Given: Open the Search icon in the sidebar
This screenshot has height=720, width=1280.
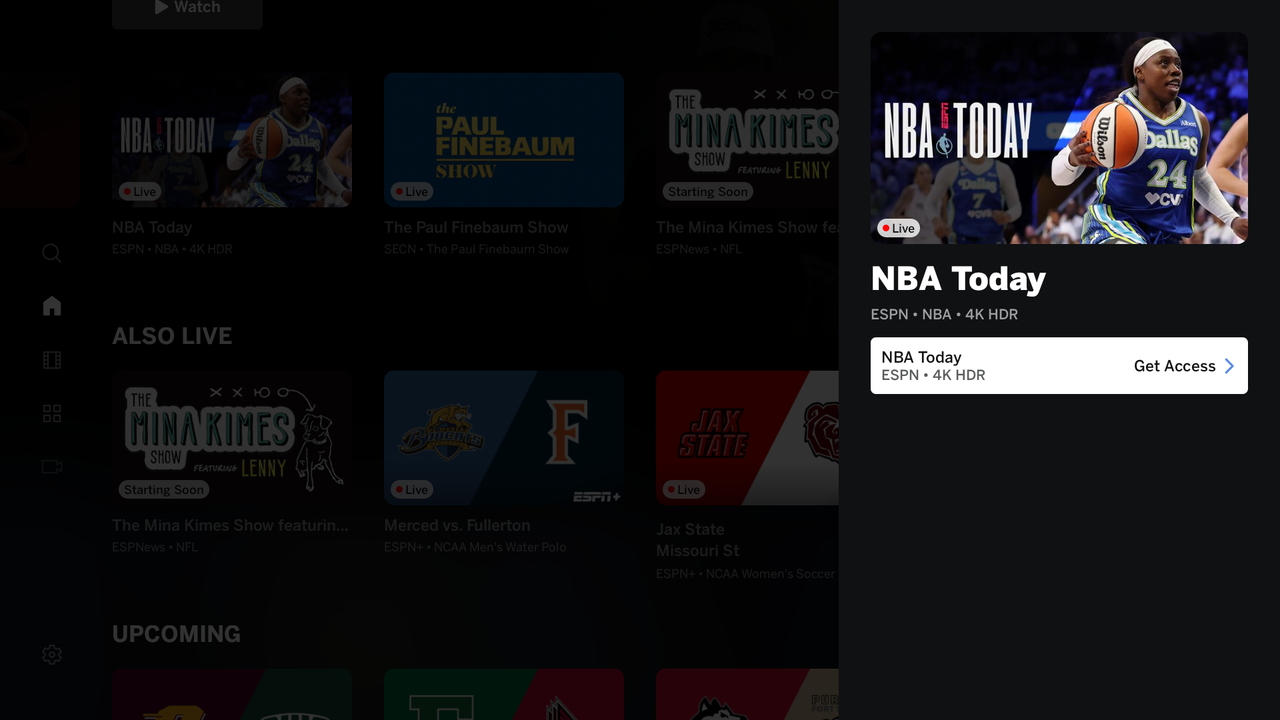Looking at the screenshot, I should 52,253.
